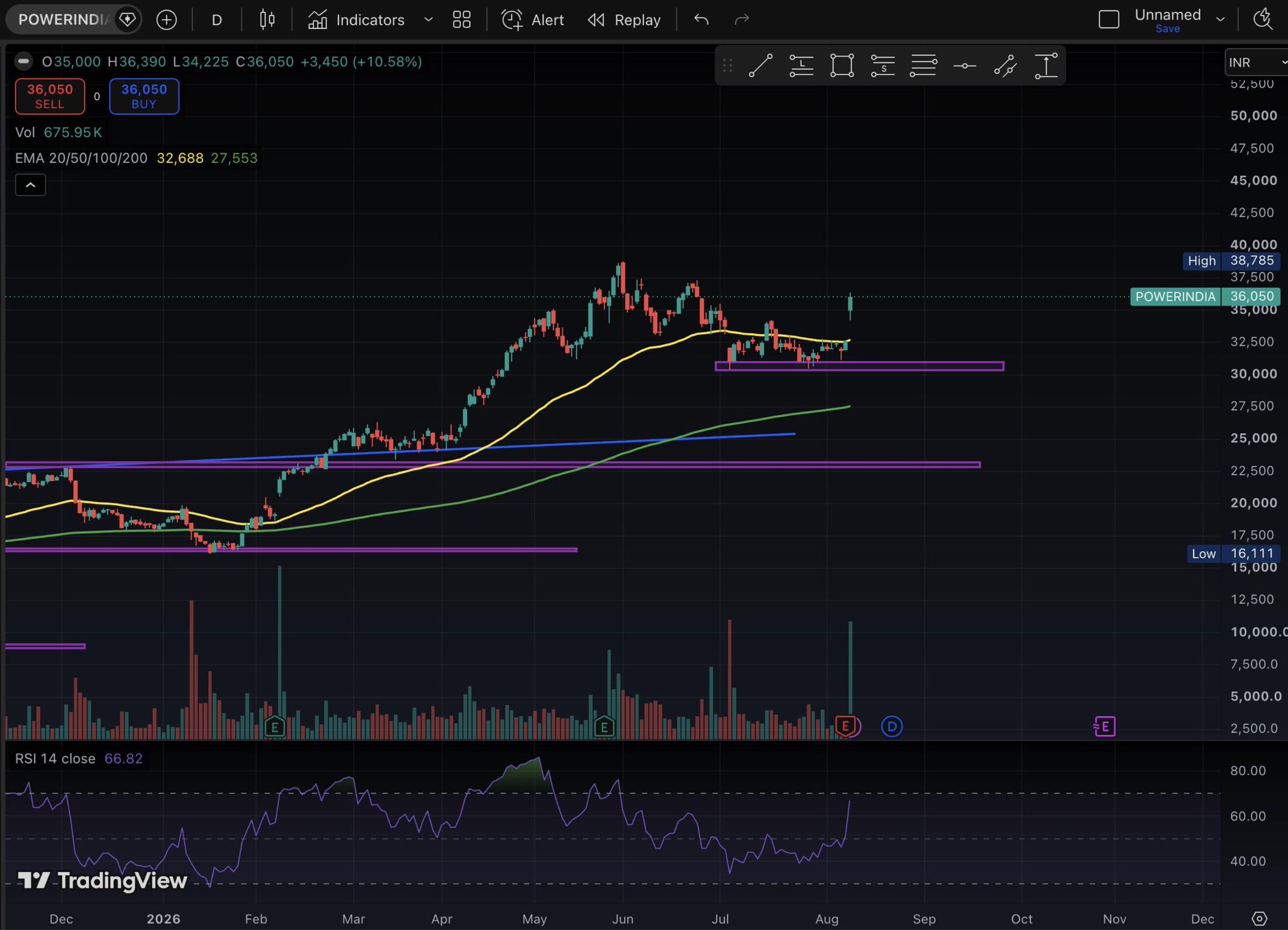1288x930 pixels.
Task: Undo the last chart action
Action: (701, 20)
